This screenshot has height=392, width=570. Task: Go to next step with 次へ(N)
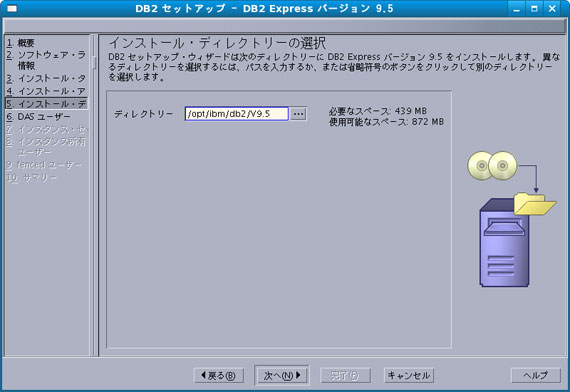[282, 375]
